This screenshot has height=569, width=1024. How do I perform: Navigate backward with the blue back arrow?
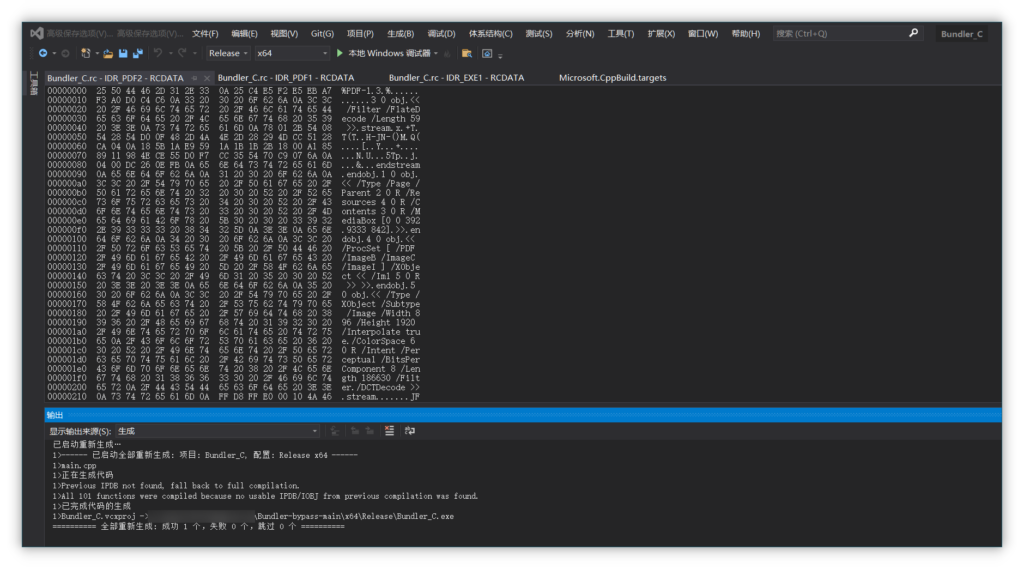click(43, 53)
